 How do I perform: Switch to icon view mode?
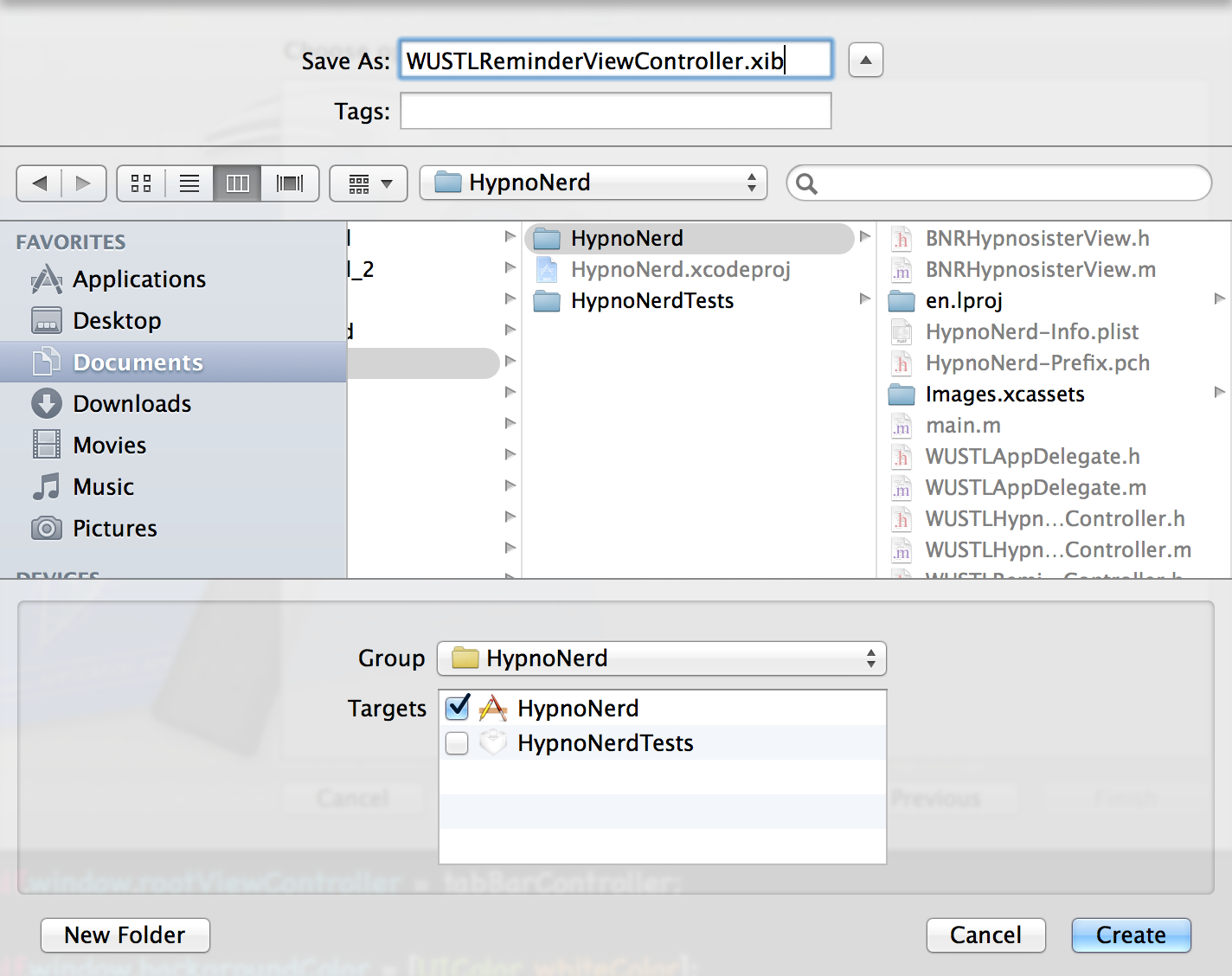click(x=141, y=183)
